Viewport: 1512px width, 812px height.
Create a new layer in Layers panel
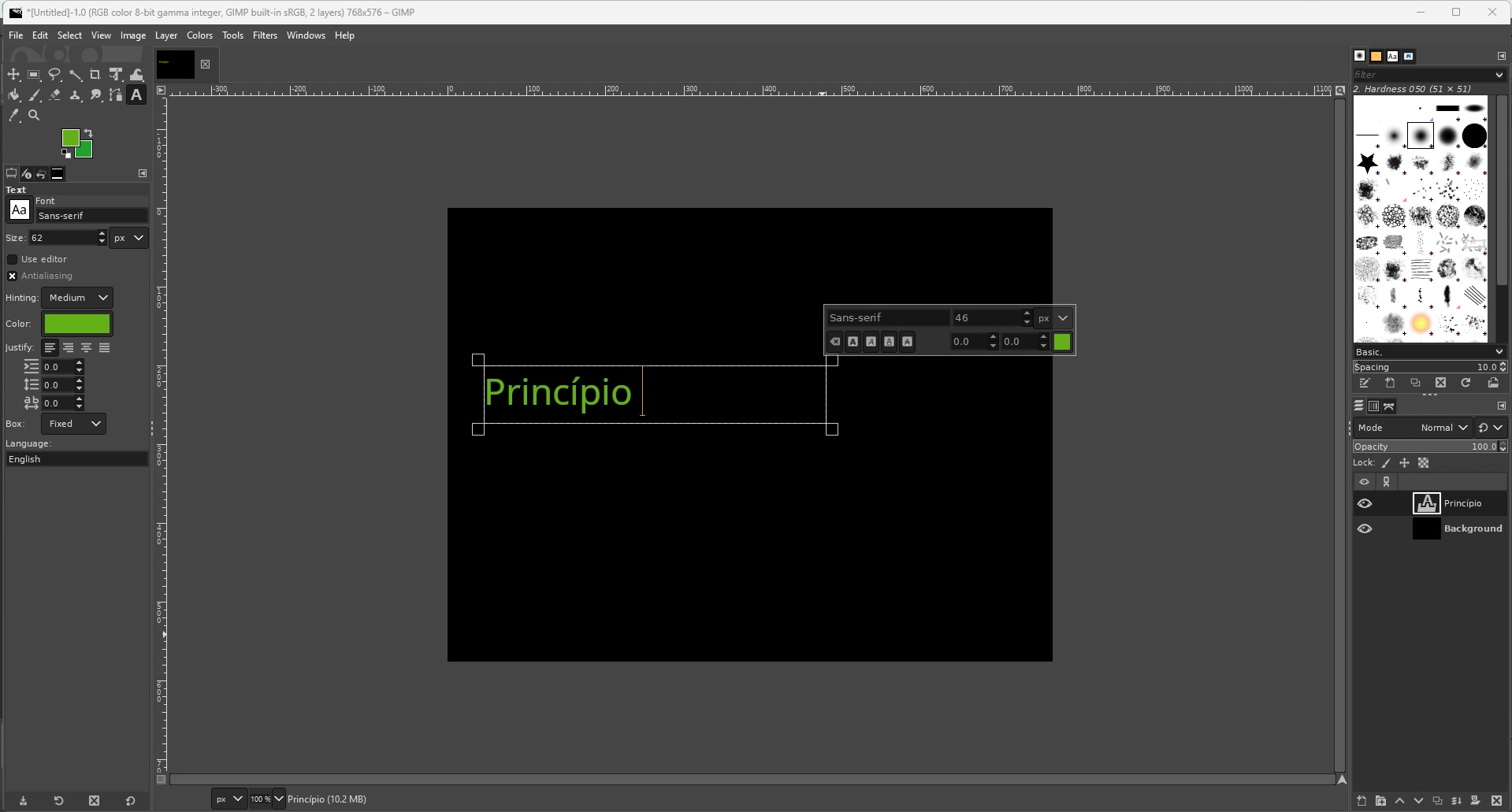[1362, 801]
